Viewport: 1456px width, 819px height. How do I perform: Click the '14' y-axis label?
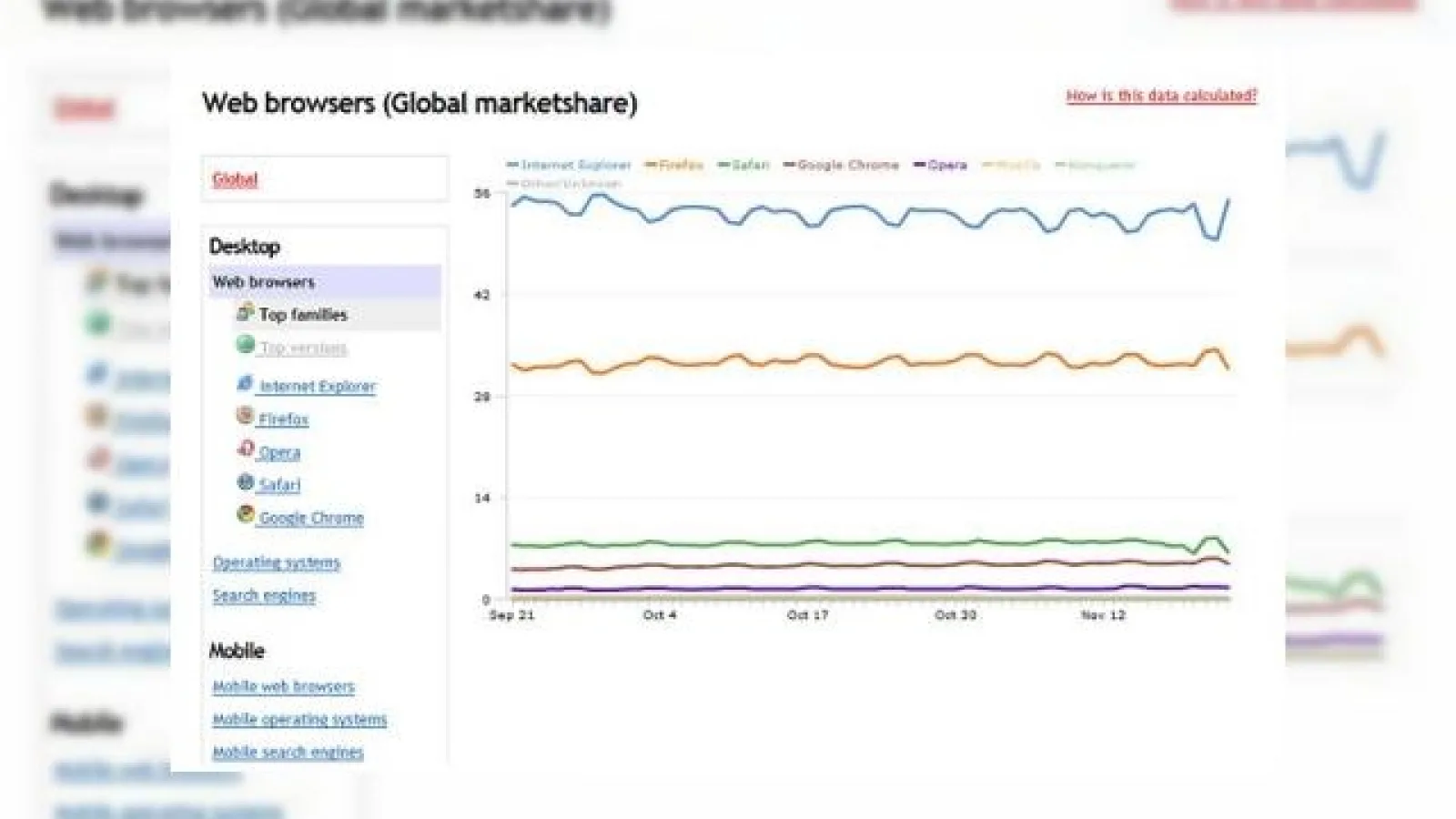point(481,498)
